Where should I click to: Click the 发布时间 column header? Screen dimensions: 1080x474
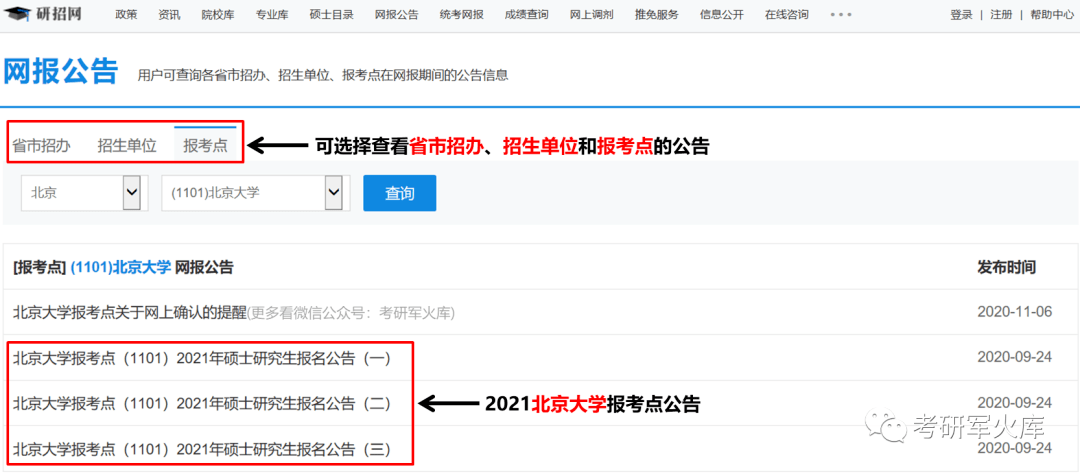coord(1006,268)
